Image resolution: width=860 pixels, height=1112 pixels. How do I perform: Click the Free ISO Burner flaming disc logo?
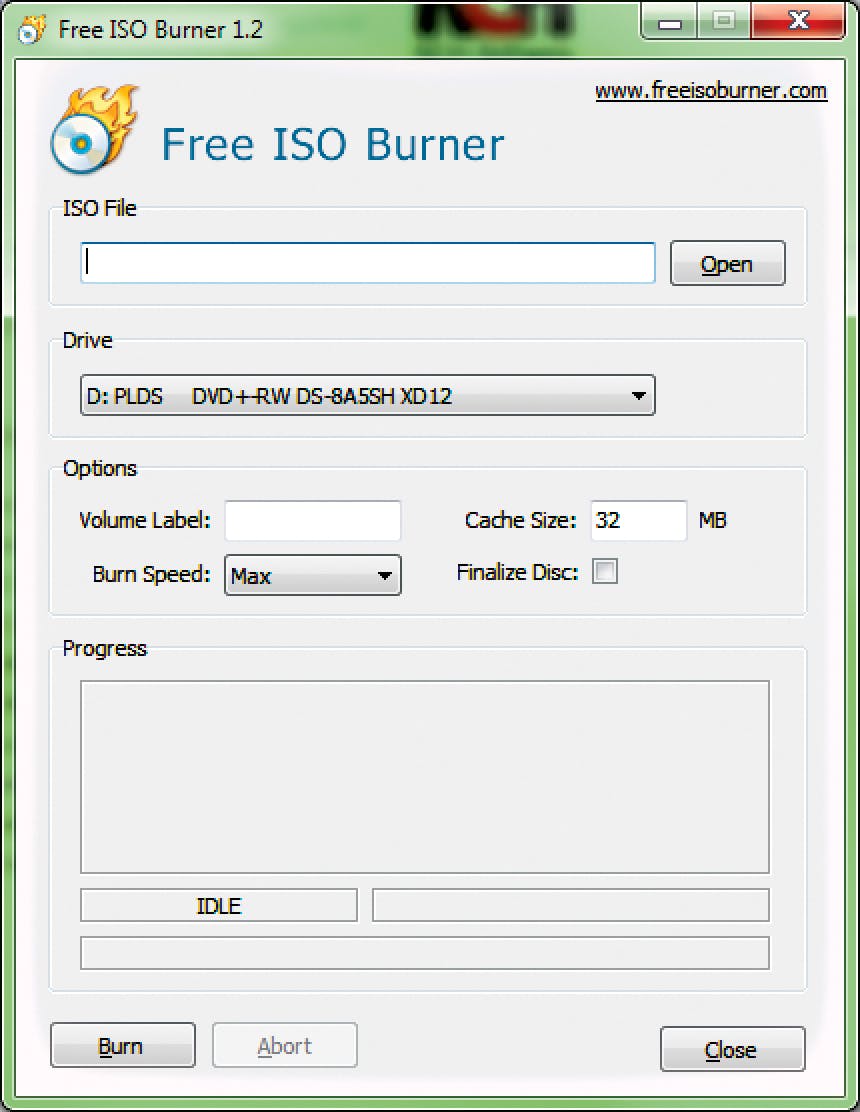tap(94, 130)
